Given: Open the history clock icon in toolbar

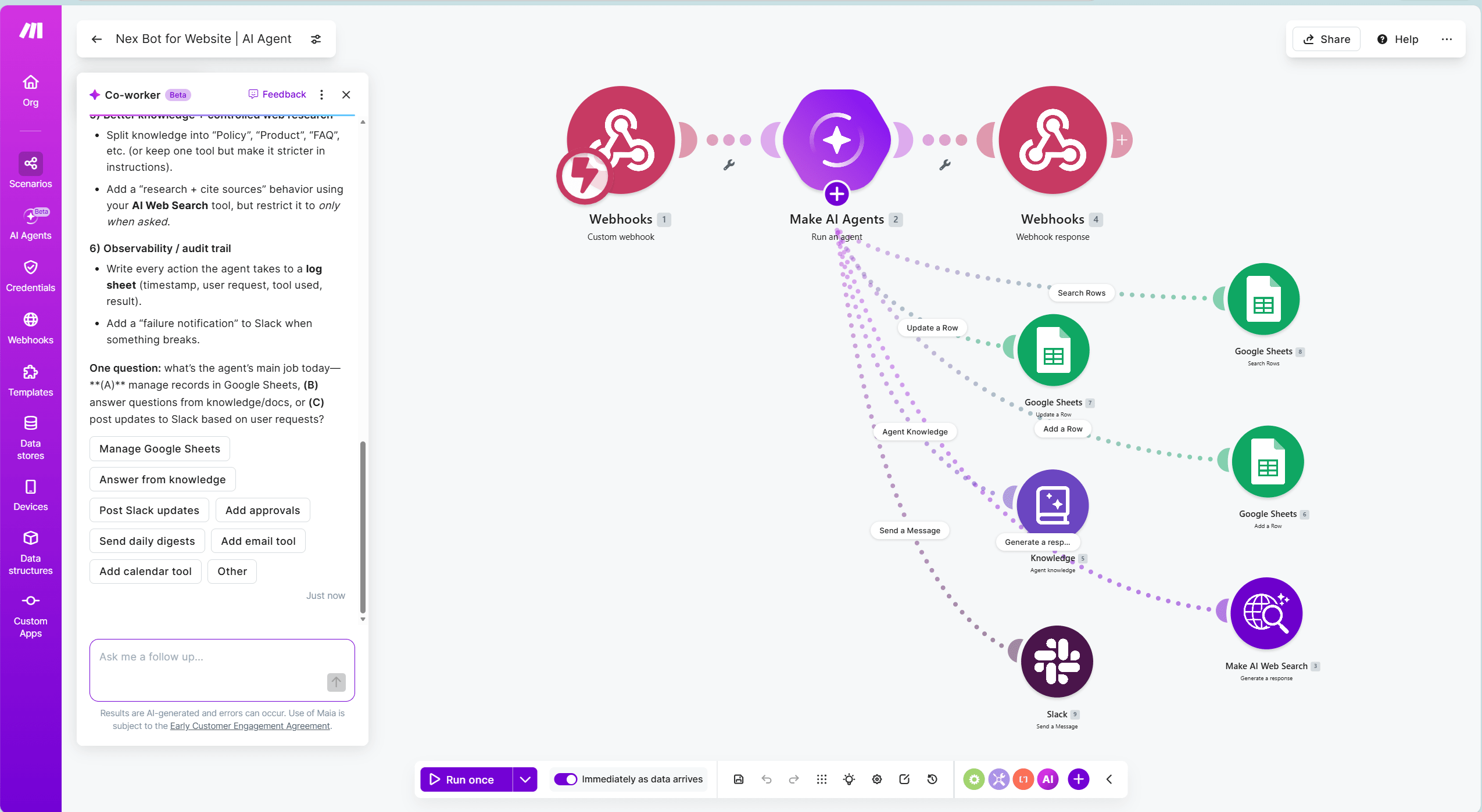Looking at the screenshot, I should point(932,779).
